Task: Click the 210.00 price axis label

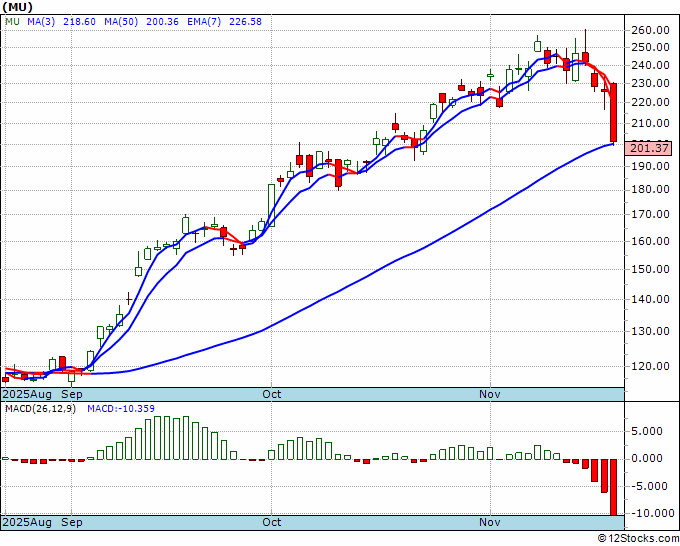Action: [650, 123]
